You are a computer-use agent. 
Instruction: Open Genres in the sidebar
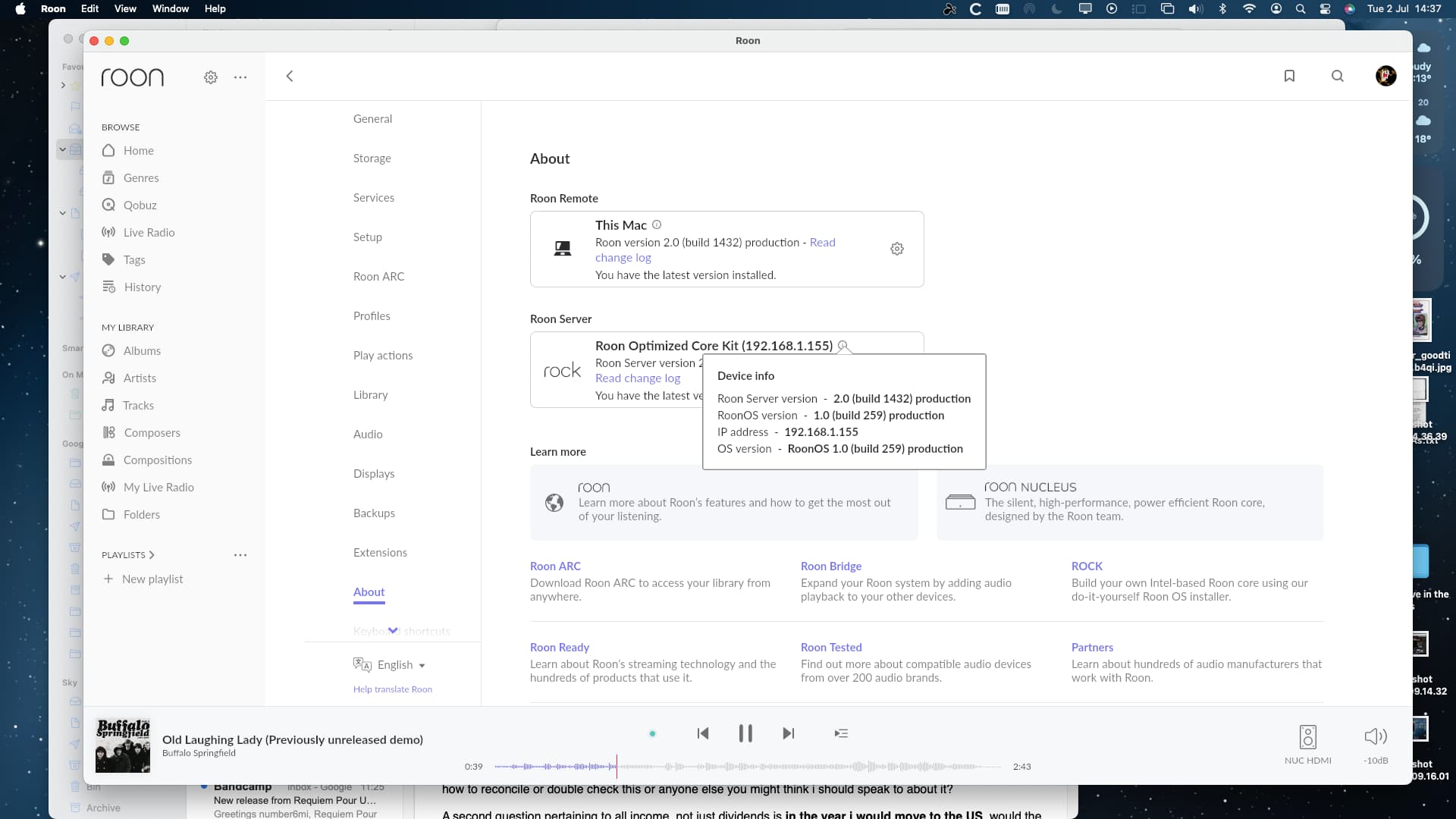pyautogui.click(x=130, y=177)
